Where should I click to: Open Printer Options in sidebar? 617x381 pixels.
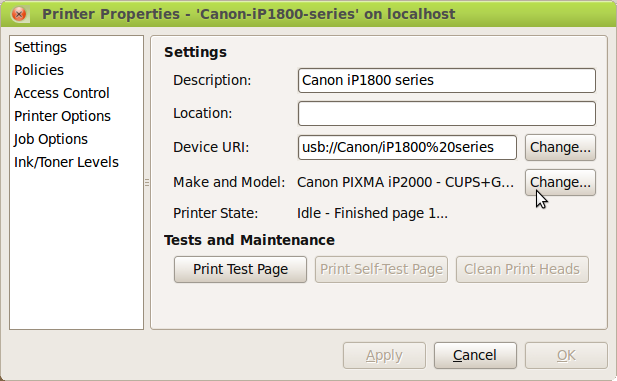[63, 116]
